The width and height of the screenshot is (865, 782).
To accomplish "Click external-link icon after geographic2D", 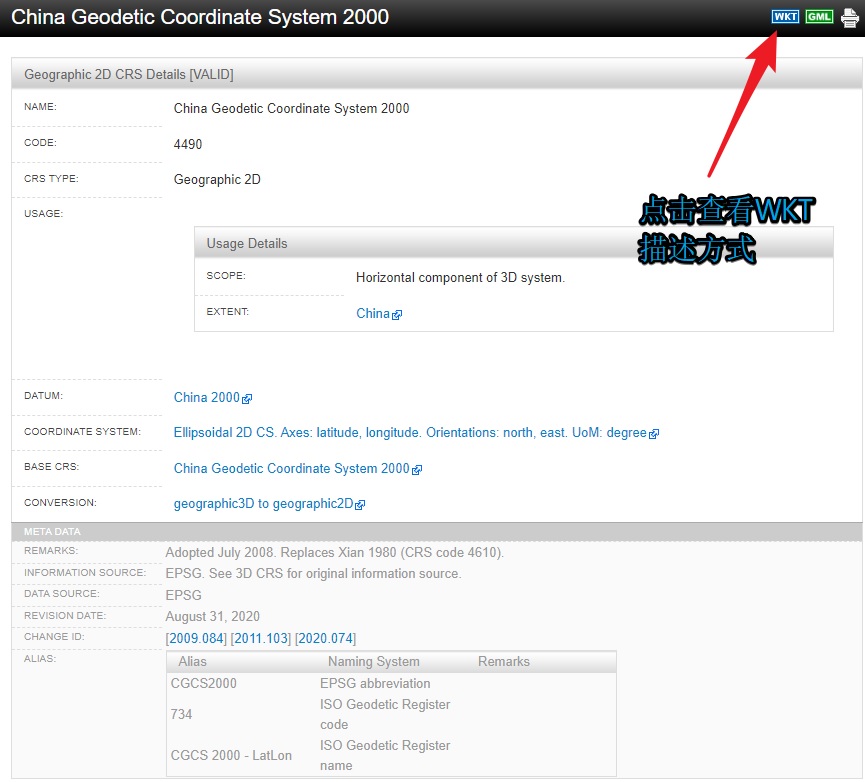I will pyautogui.click(x=360, y=505).
